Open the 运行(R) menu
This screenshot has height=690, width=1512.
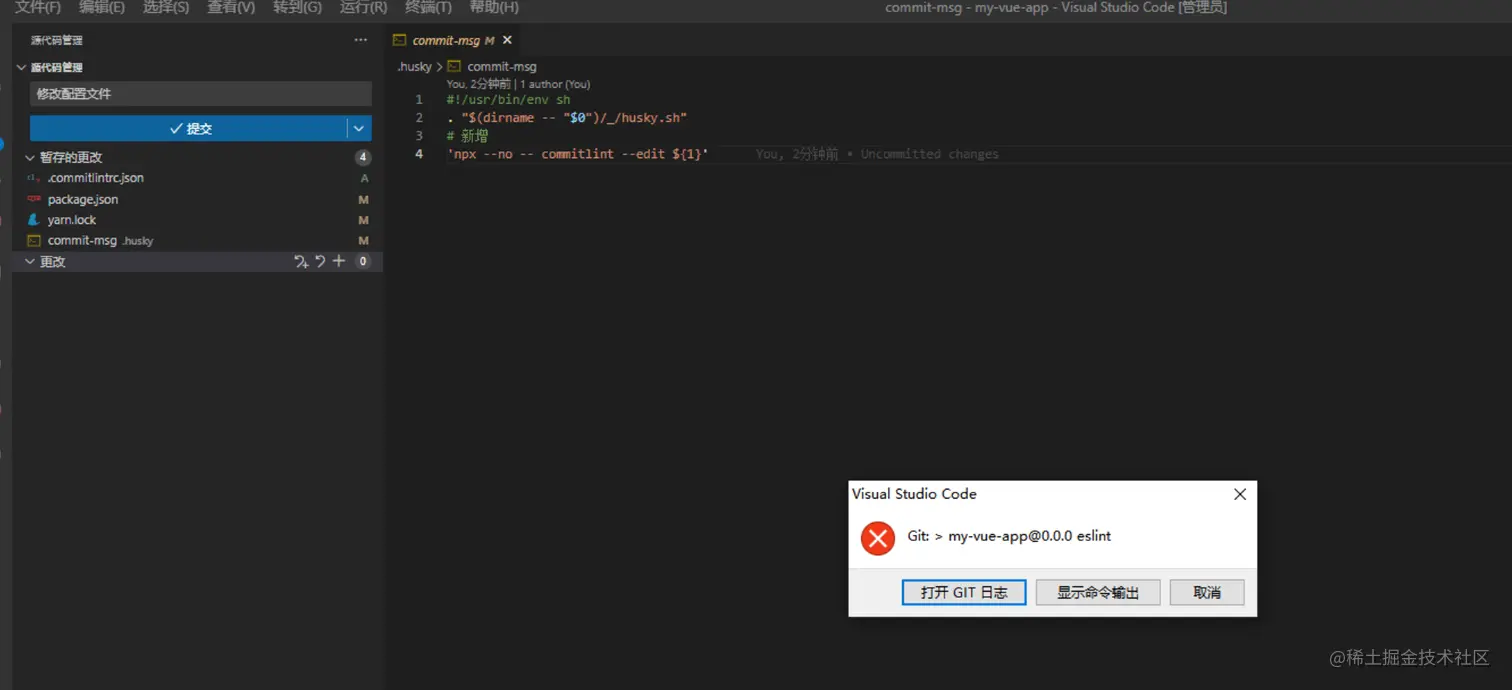363,7
